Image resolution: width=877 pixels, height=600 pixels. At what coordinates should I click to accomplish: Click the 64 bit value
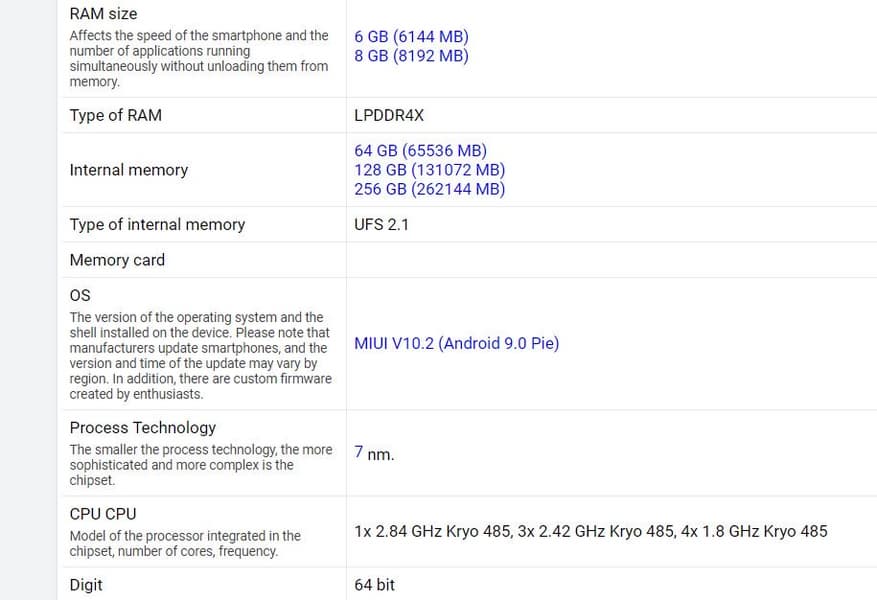(x=374, y=584)
